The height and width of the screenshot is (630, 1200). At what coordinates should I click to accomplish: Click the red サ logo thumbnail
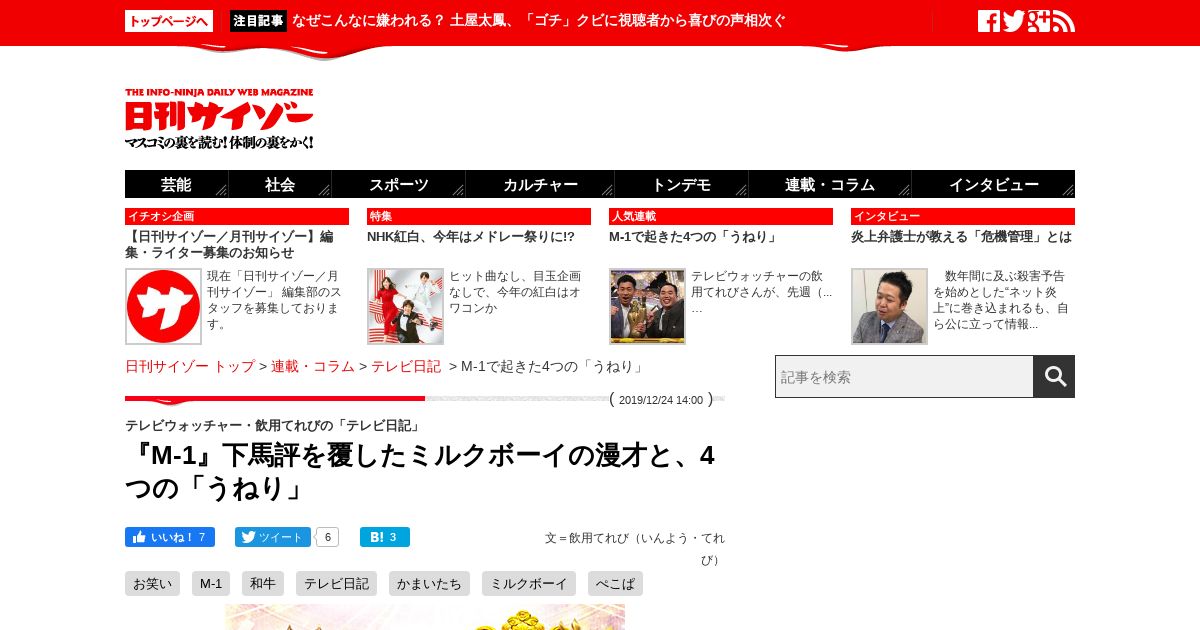[163, 306]
